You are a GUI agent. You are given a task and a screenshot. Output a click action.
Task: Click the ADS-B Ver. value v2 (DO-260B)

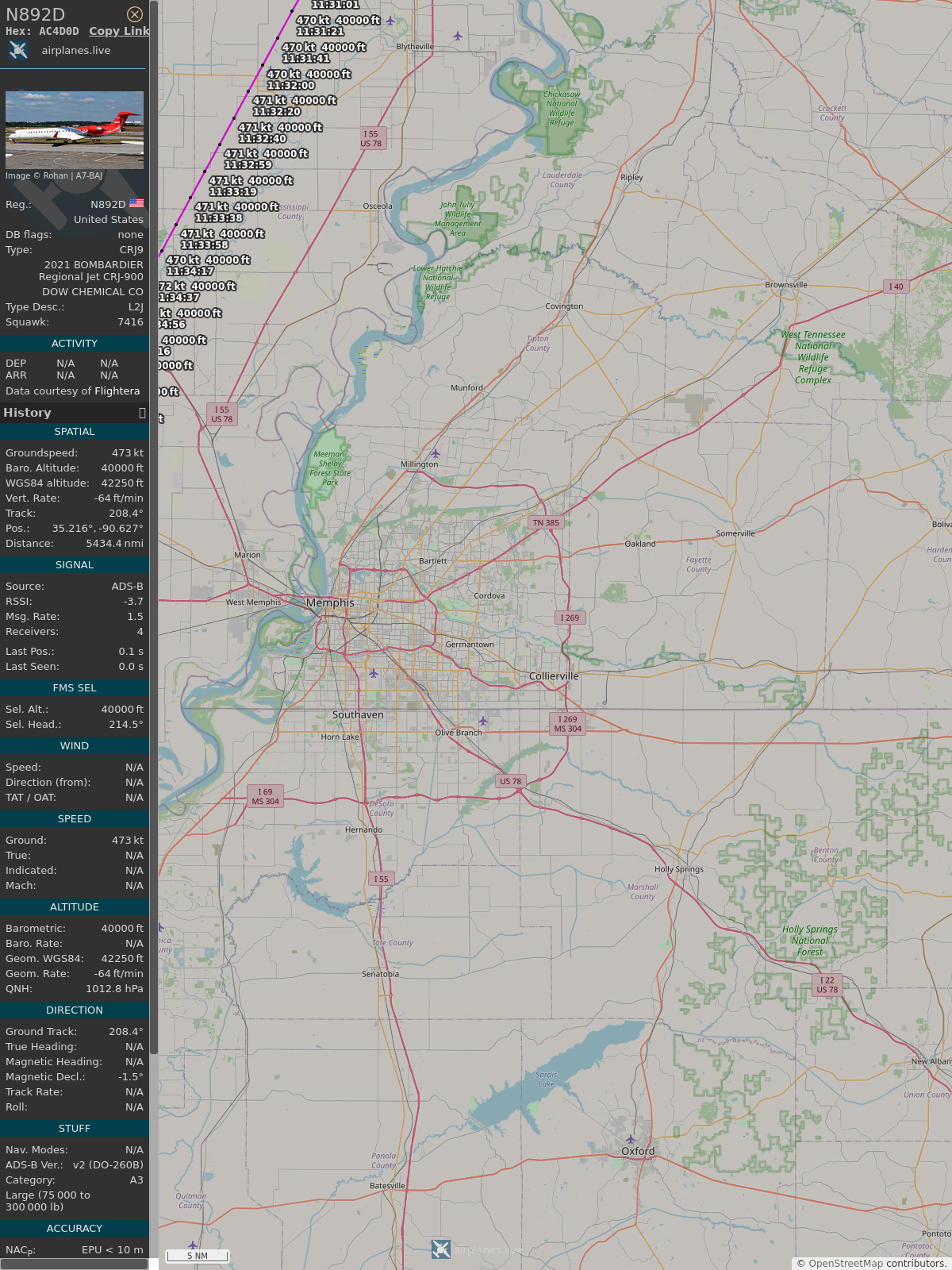pyautogui.click(x=109, y=1164)
